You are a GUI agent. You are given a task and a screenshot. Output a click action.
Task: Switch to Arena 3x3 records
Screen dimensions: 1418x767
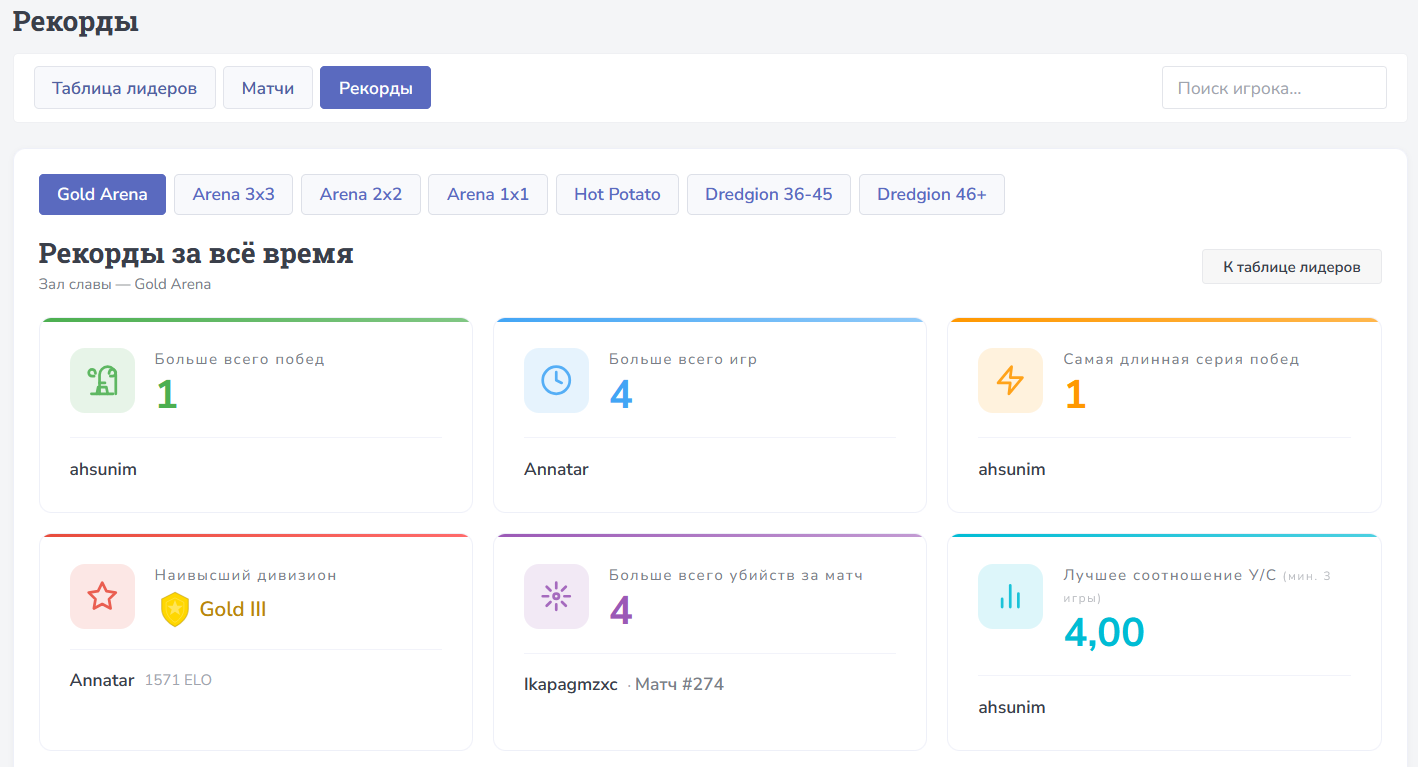pyautogui.click(x=233, y=194)
